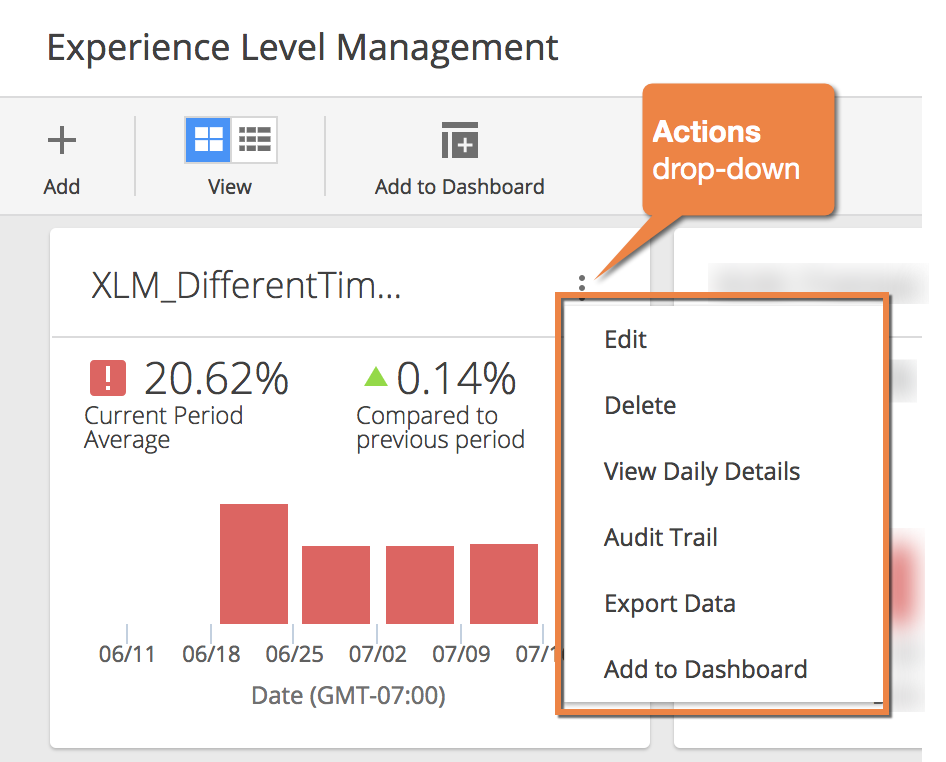Click the 0.14% compared to previous value
Viewport: 946px width, 762px height.
(x=456, y=378)
